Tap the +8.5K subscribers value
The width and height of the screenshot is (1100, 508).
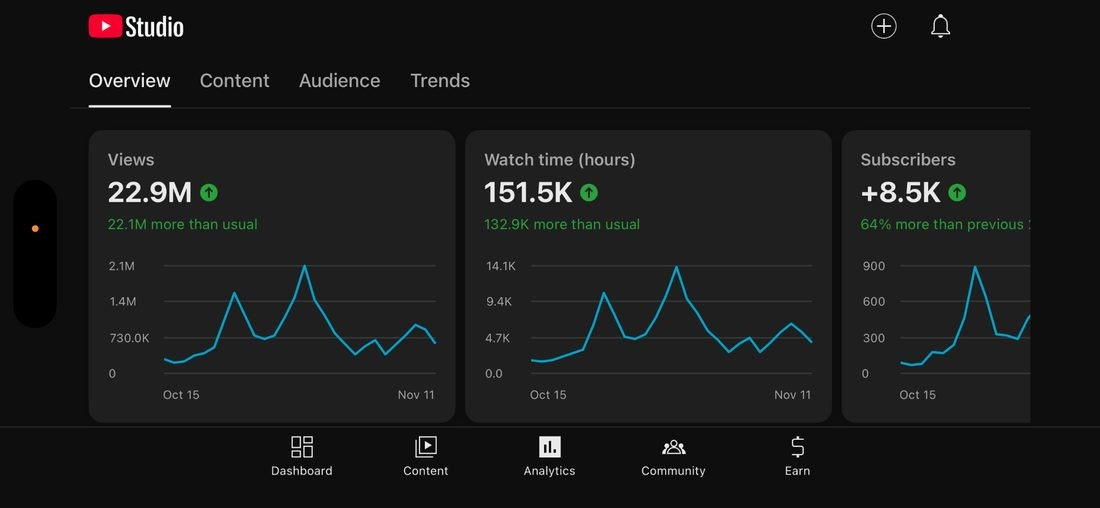click(900, 192)
